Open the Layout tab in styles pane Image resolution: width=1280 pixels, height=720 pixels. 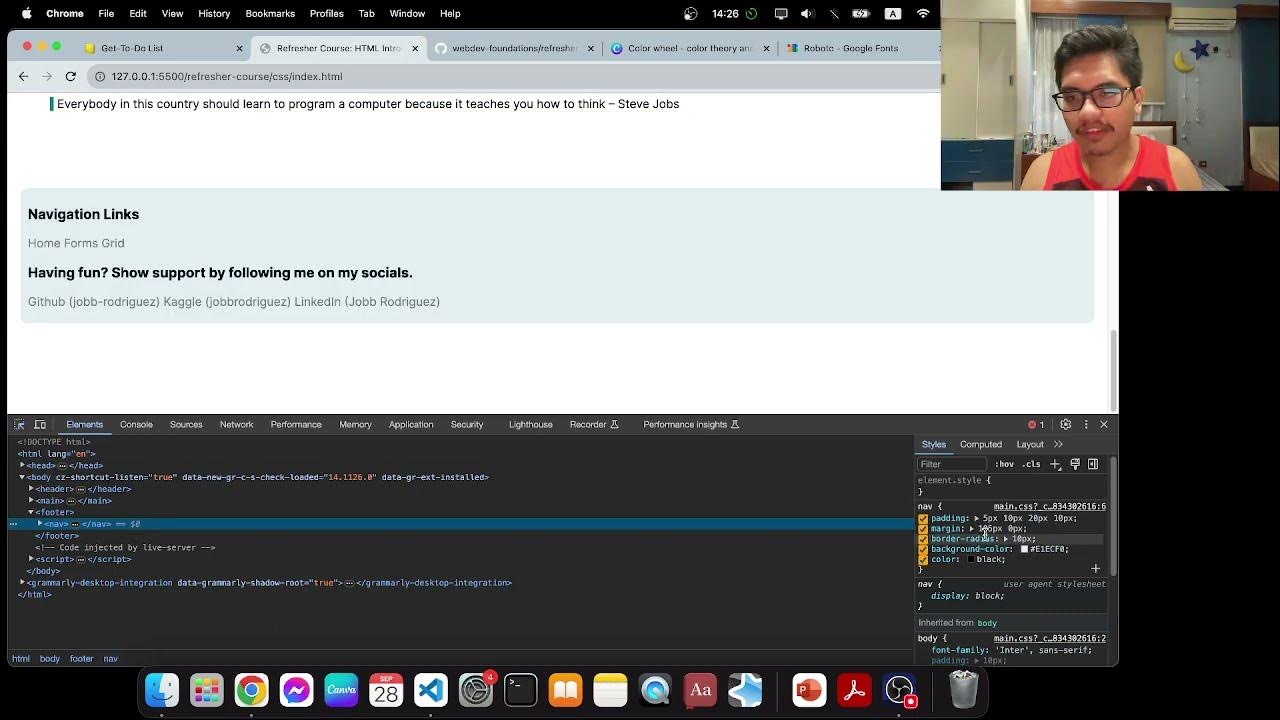pyautogui.click(x=1030, y=444)
